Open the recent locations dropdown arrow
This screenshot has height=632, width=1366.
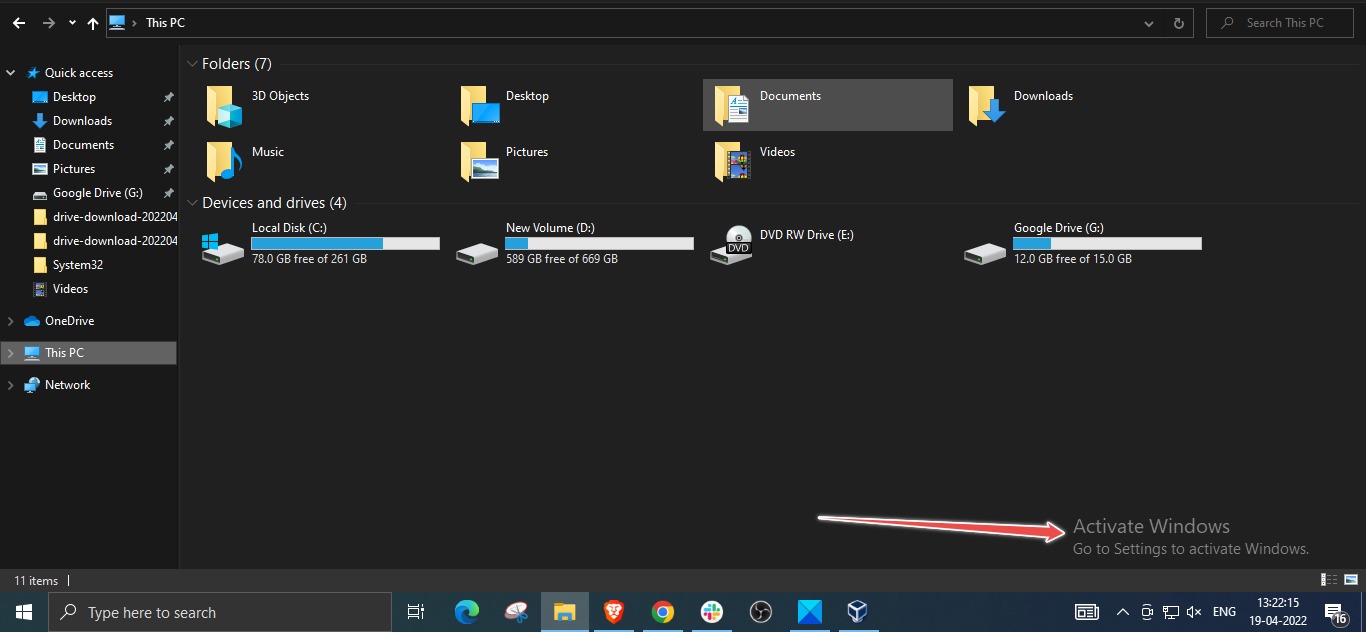[x=72, y=23]
